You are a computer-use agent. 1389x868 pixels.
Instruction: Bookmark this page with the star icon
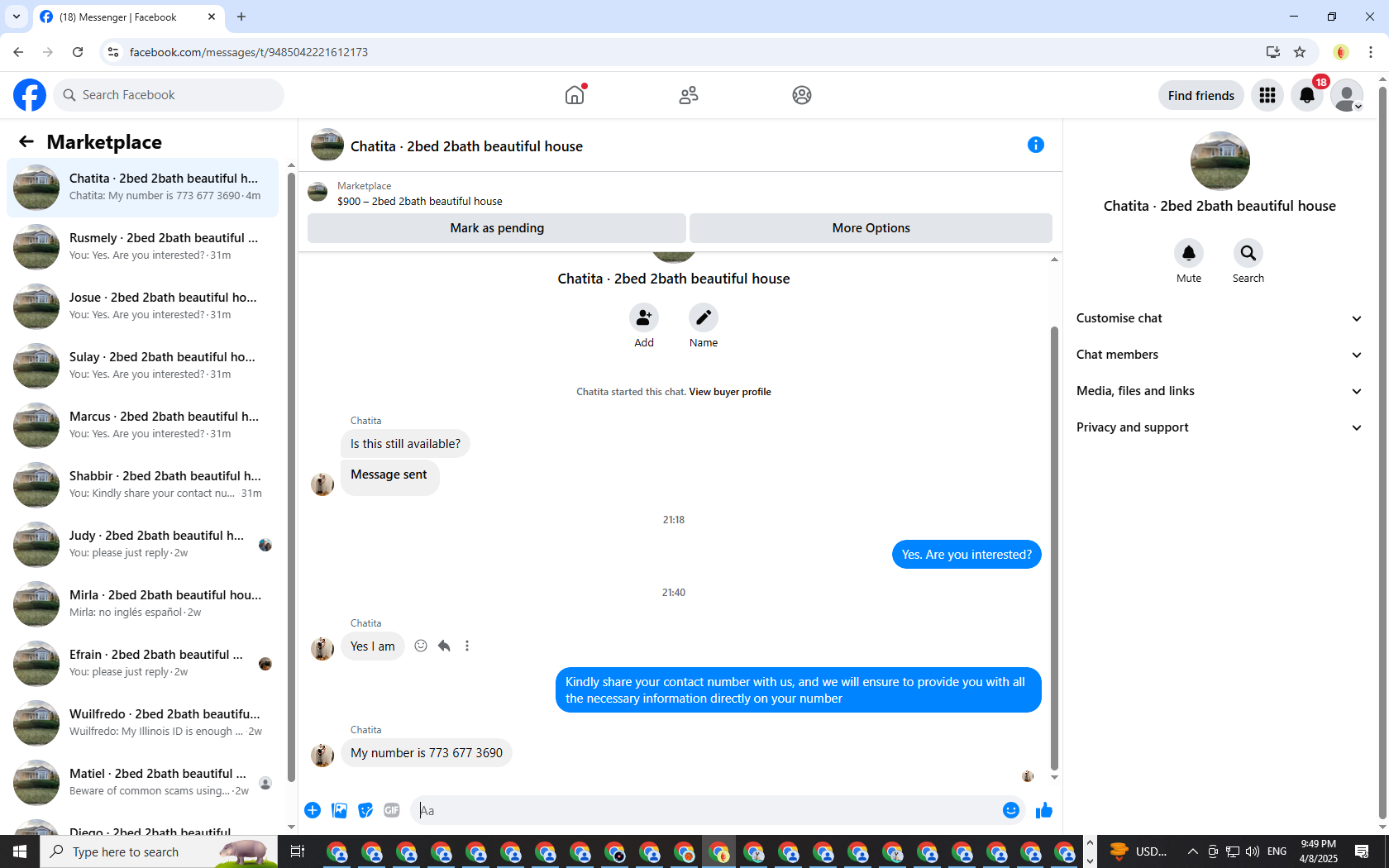1300,52
